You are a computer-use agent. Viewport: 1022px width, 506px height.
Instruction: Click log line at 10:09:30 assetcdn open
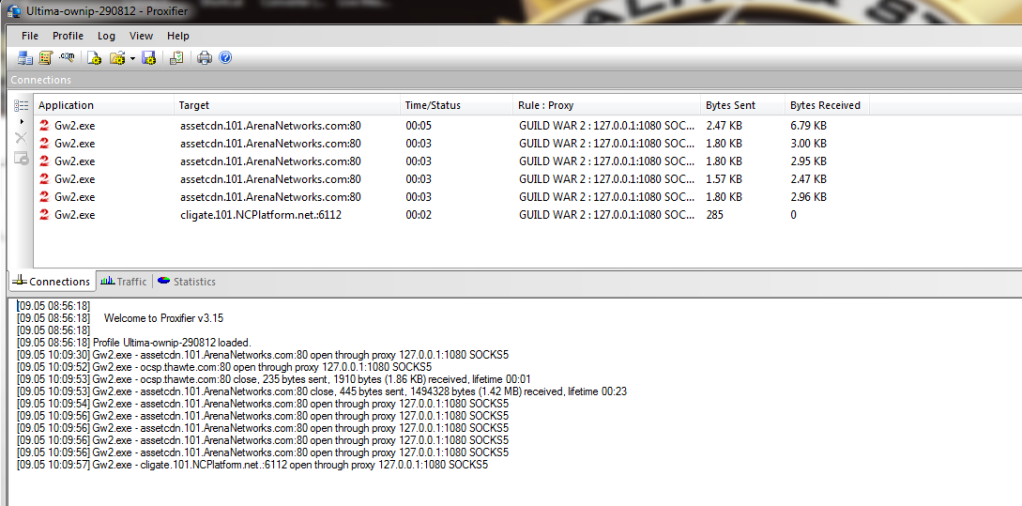(x=263, y=355)
